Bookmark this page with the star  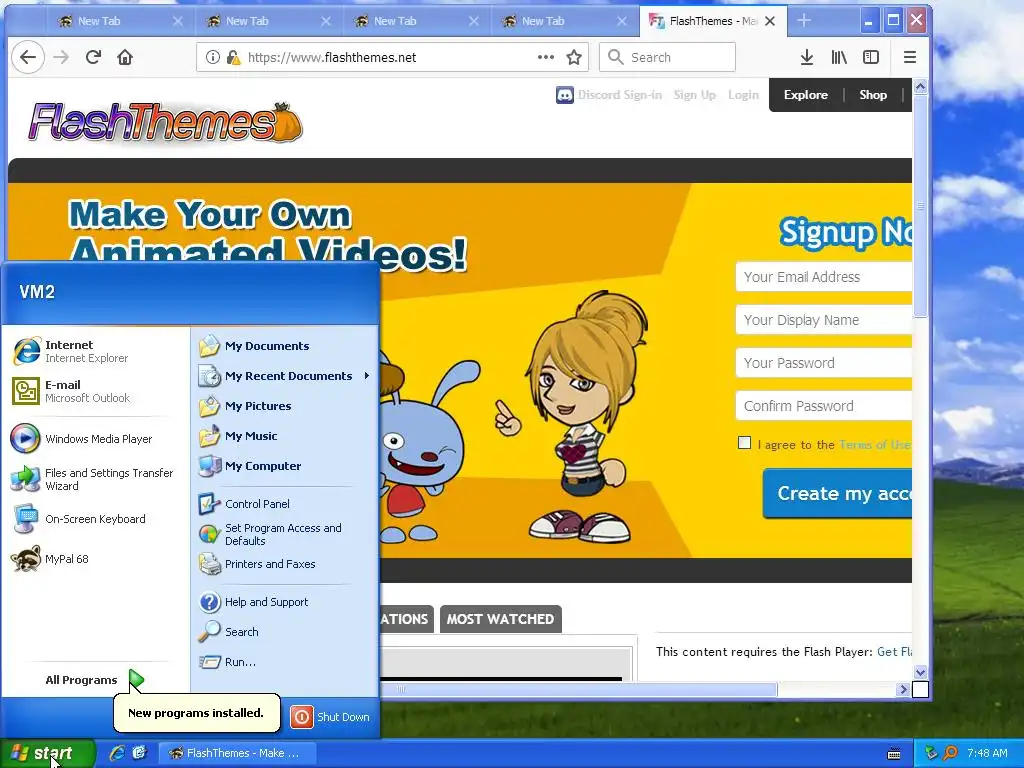point(574,57)
